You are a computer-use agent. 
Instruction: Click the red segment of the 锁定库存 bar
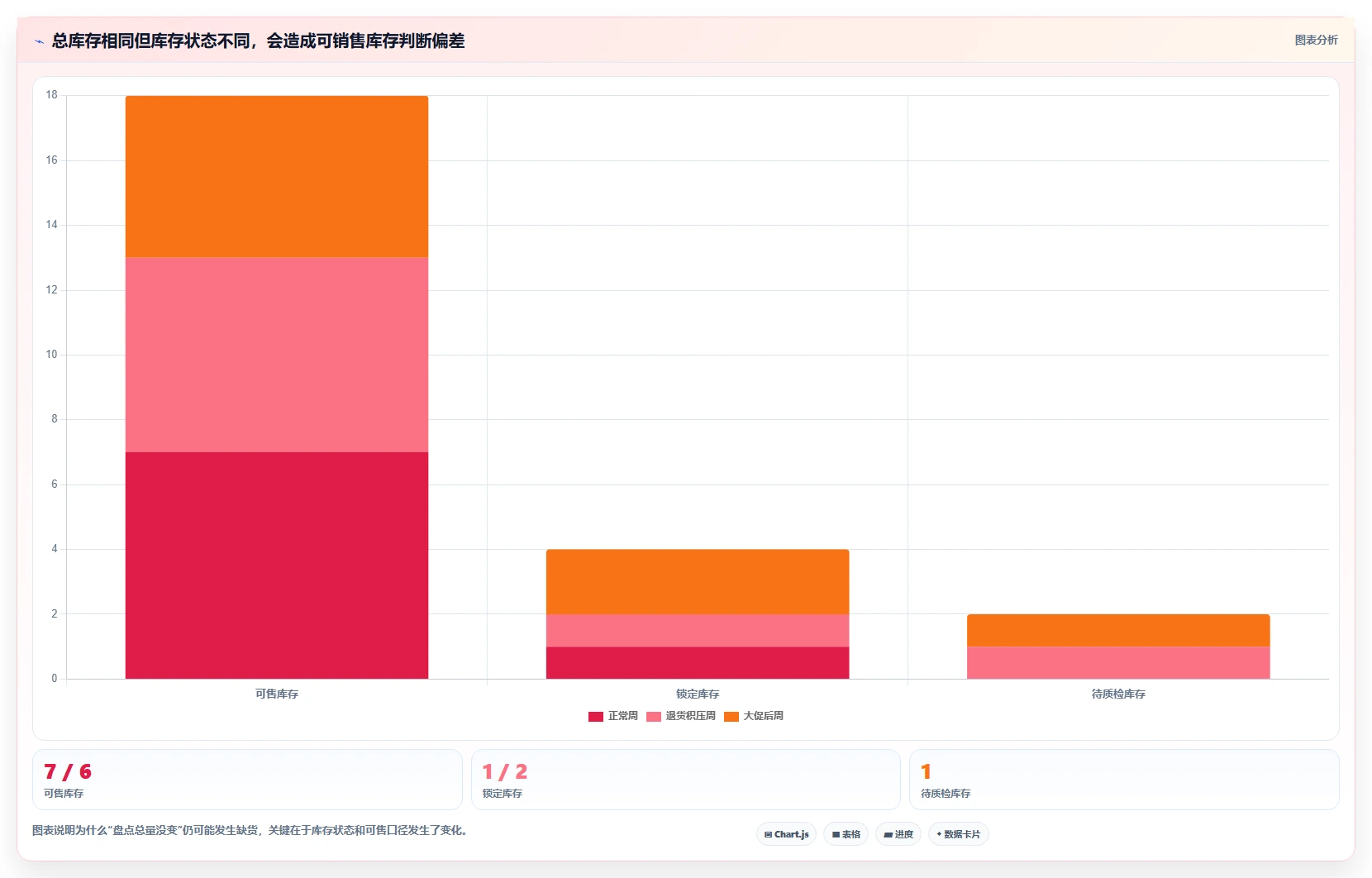[698, 663]
